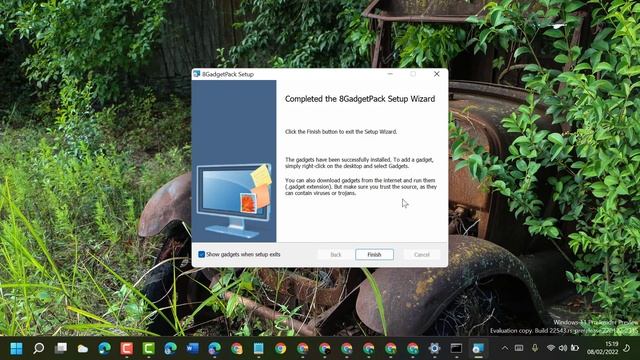Click the battery tray icon
Image resolution: width=640 pixels, height=360 pixels.
tap(575, 348)
